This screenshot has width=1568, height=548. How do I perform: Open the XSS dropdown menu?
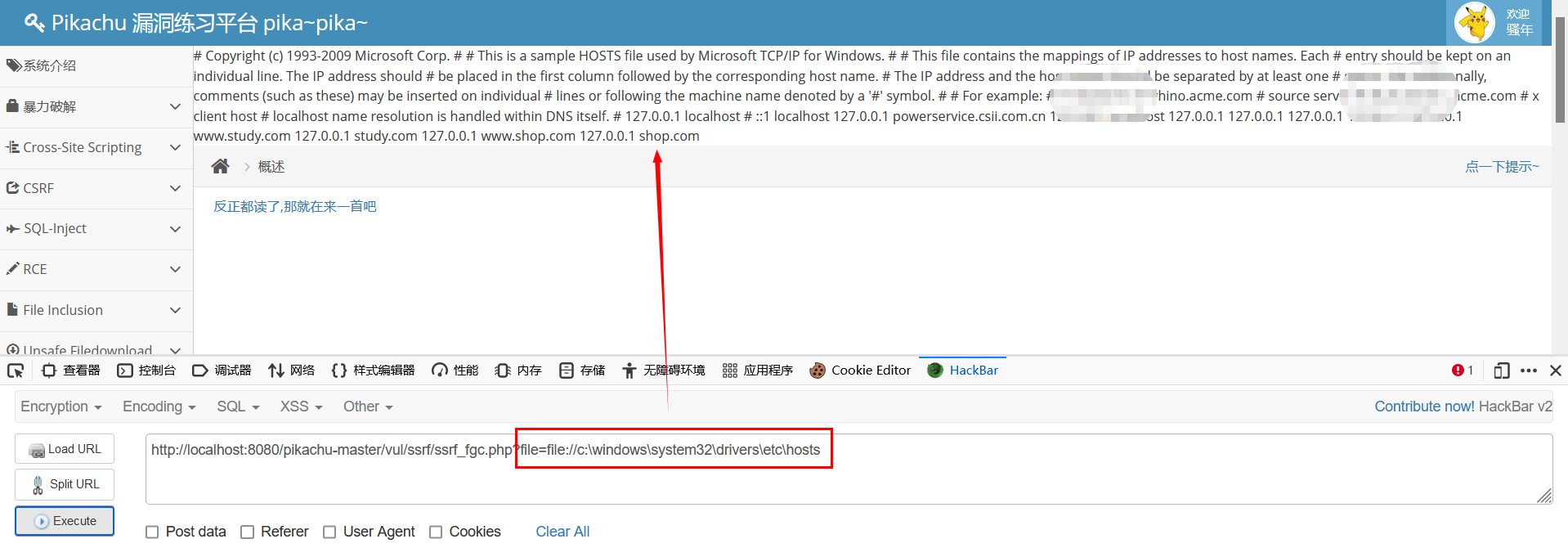coord(302,407)
